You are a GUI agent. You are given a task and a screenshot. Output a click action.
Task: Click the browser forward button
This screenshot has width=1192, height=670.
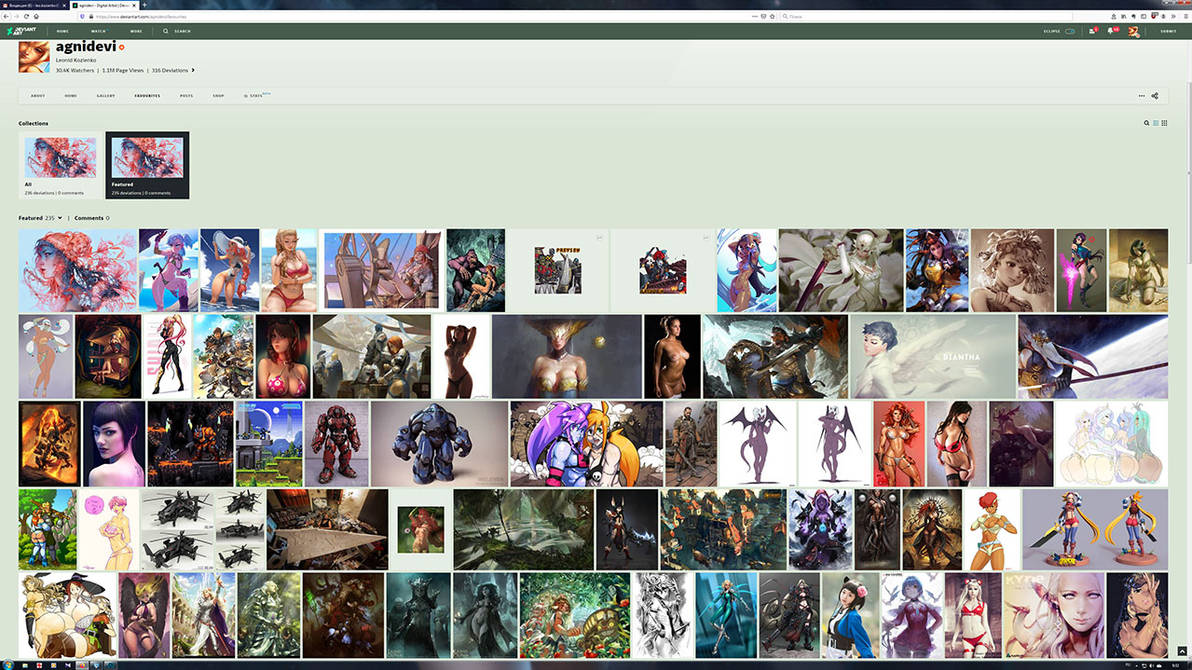(16, 16)
